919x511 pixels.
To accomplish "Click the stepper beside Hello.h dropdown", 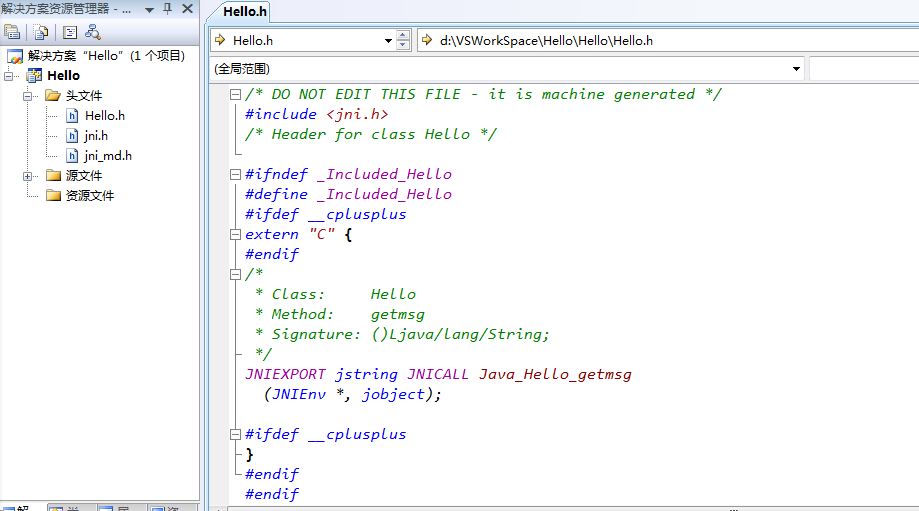I will (403, 41).
